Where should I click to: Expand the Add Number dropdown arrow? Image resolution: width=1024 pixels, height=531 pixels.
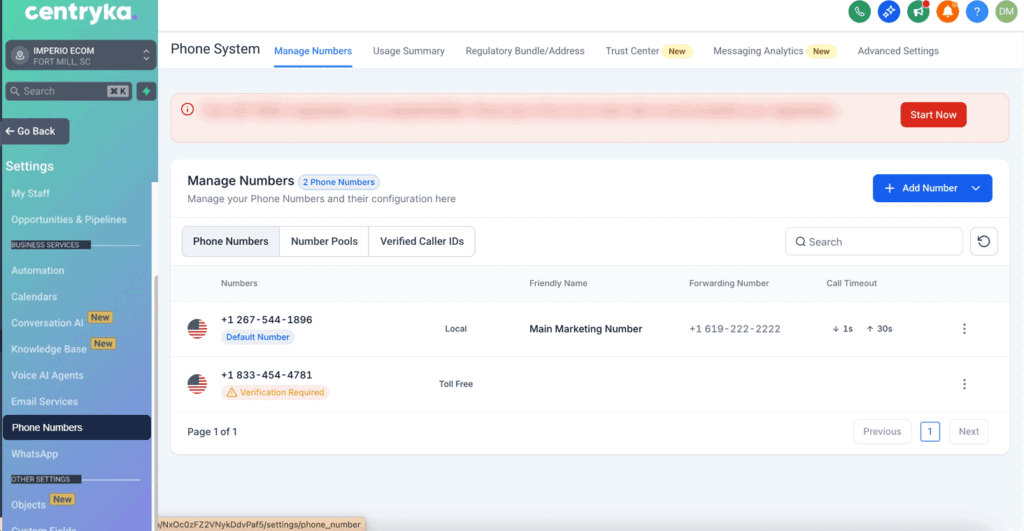tap(976, 188)
